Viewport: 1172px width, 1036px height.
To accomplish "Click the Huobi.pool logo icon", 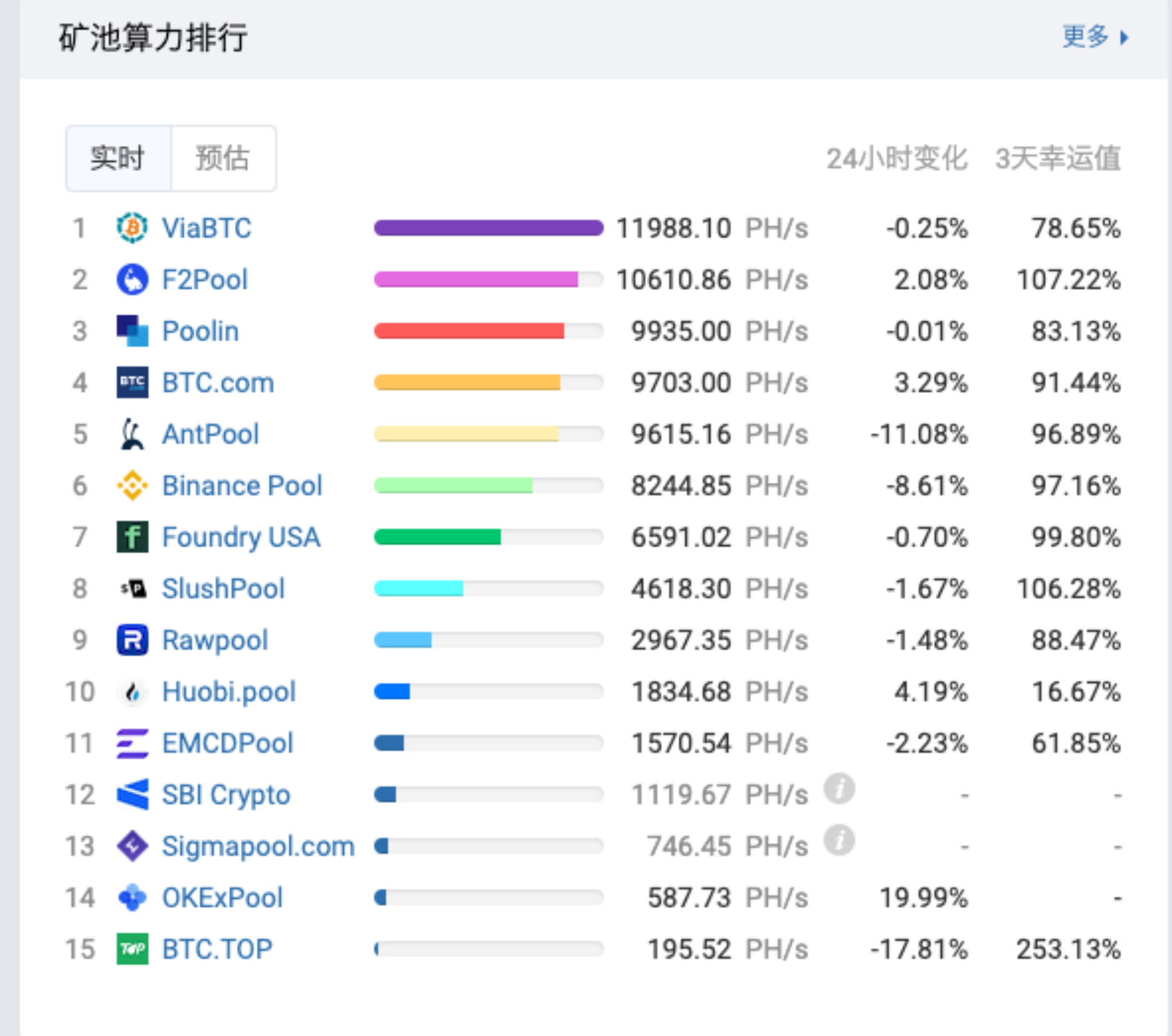I will [132, 692].
